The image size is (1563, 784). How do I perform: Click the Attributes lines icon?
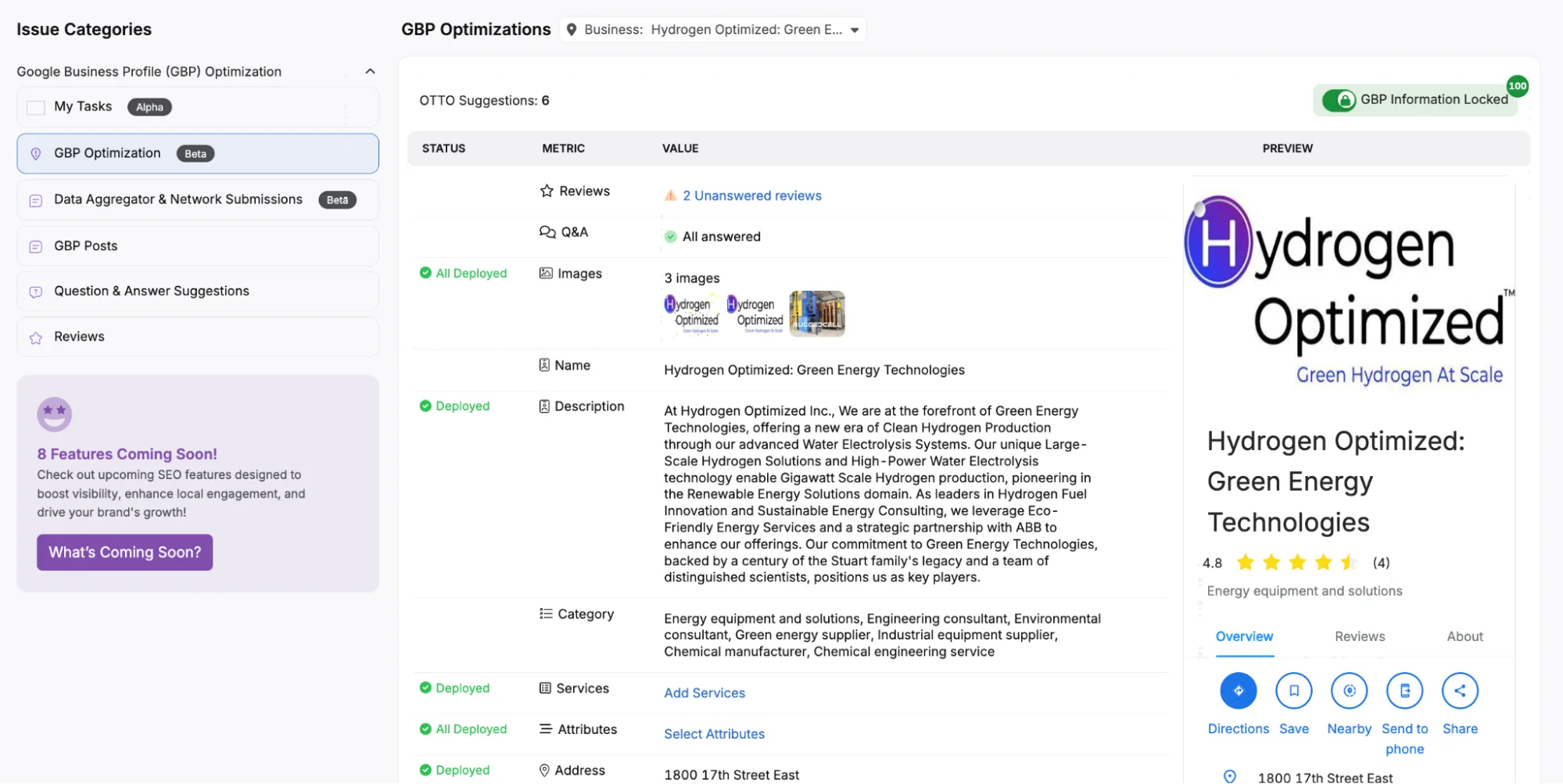(x=546, y=729)
